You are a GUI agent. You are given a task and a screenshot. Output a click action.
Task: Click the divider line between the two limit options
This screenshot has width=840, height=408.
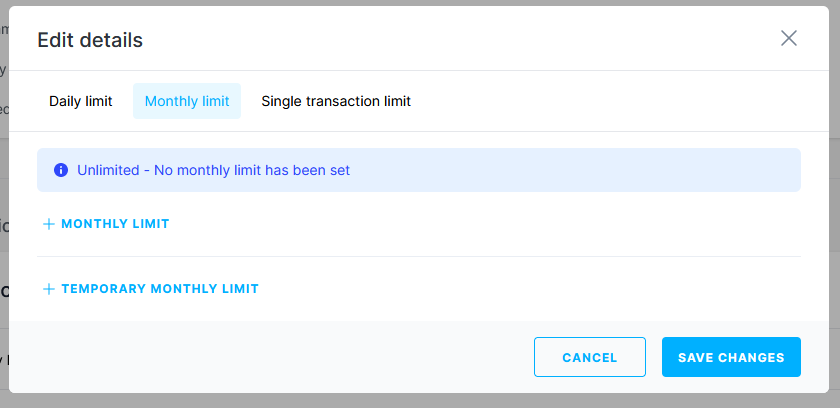click(x=419, y=256)
